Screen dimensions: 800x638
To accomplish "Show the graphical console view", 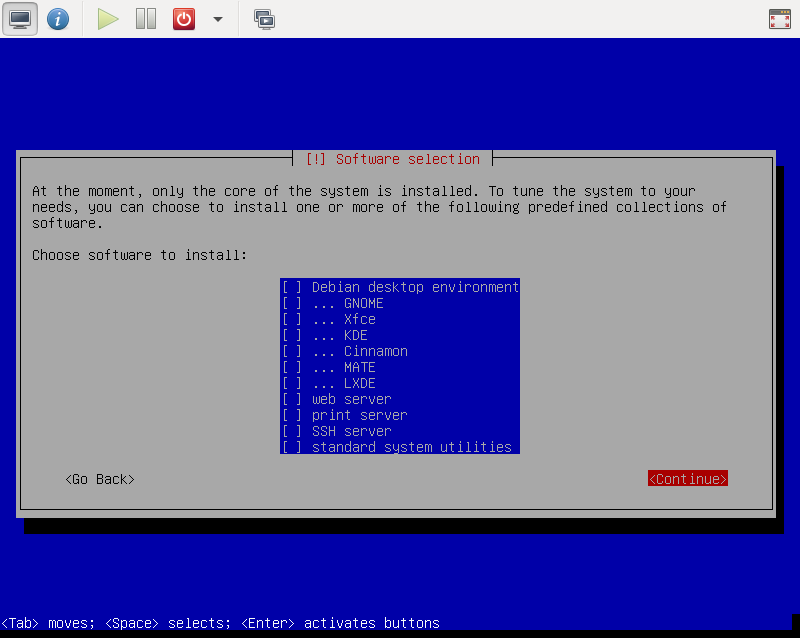I will 20,19.
